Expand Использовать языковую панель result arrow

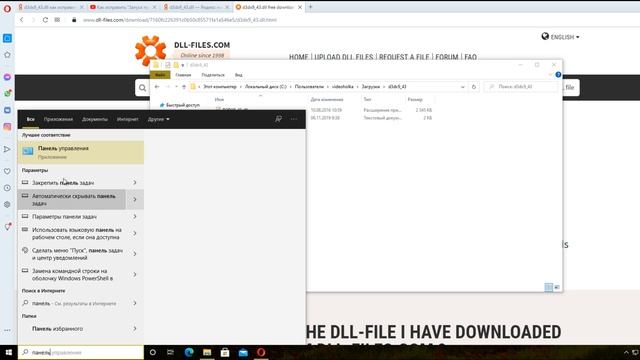135,233
